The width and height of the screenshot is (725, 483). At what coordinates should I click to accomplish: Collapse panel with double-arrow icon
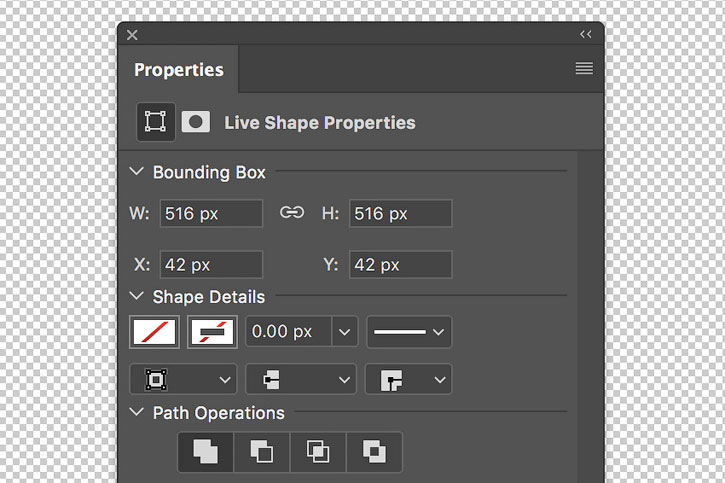click(585, 34)
